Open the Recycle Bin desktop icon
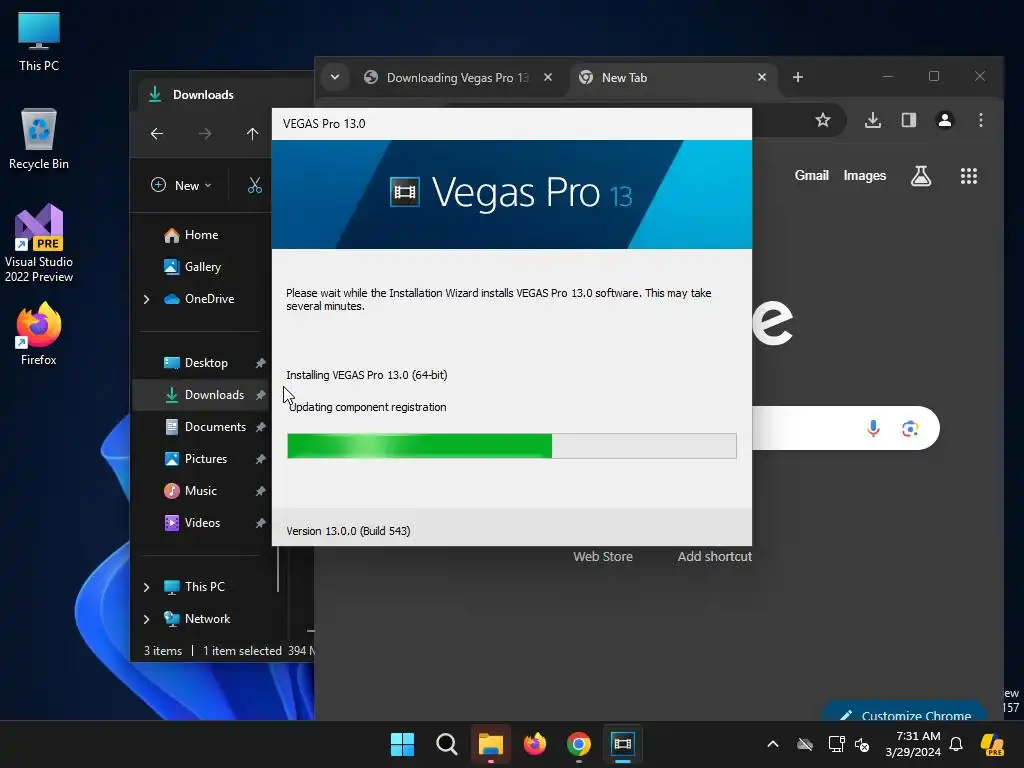The height and width of the screenshot is (768, 1024). (39, 139)
